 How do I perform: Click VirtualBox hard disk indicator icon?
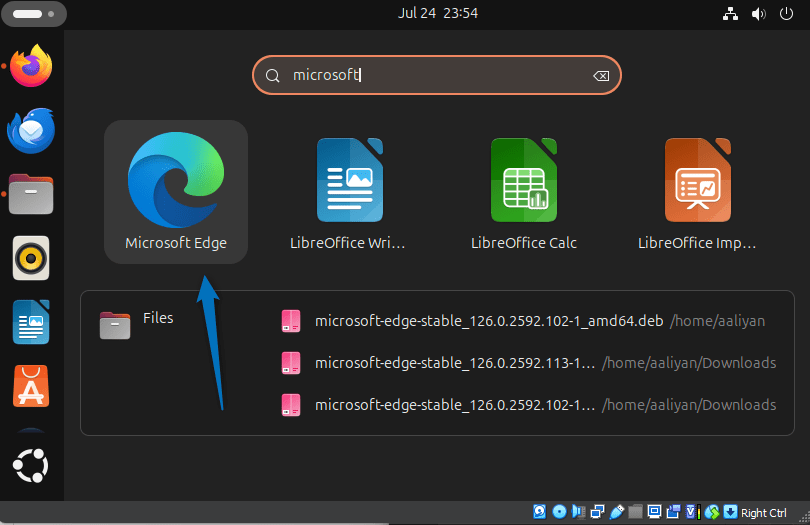pos(539,512)
